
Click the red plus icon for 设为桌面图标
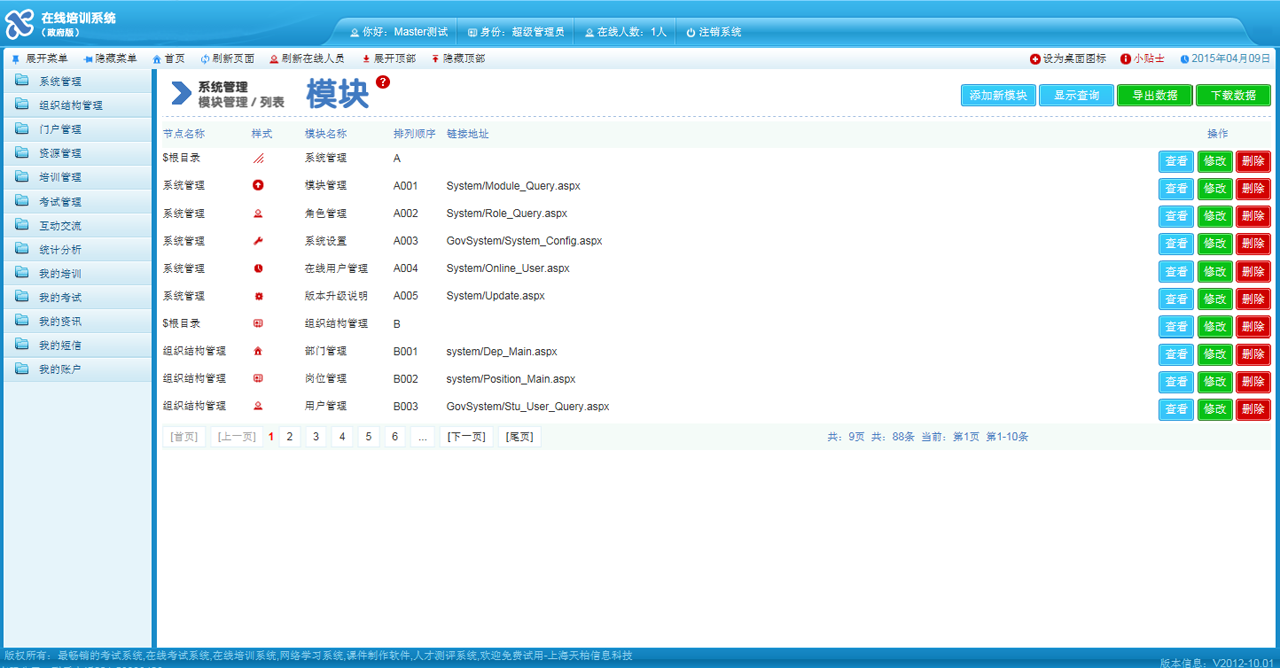(x=1035, y=59)
